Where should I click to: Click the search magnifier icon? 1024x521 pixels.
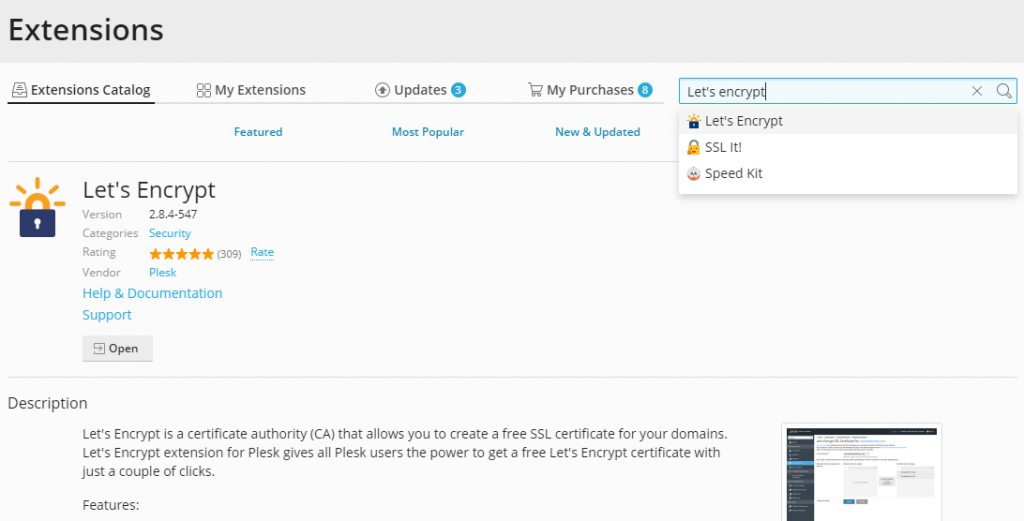1004,91
